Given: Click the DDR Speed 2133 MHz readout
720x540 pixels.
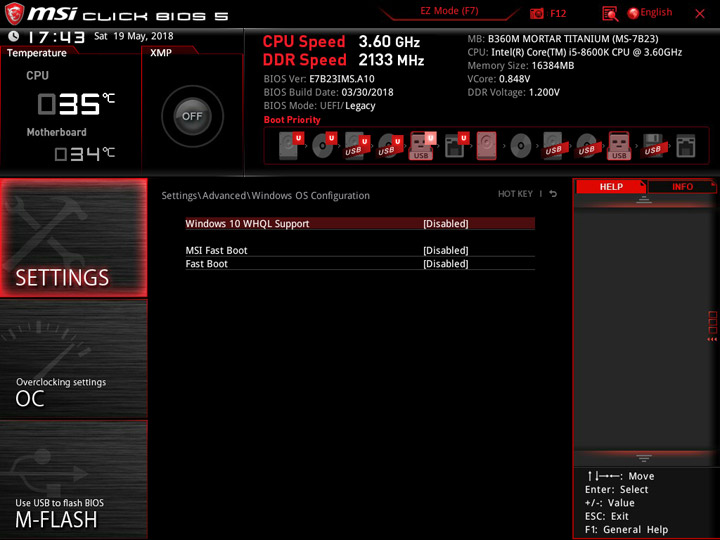Looking at the screenshot, I should [x=343, y=60].
